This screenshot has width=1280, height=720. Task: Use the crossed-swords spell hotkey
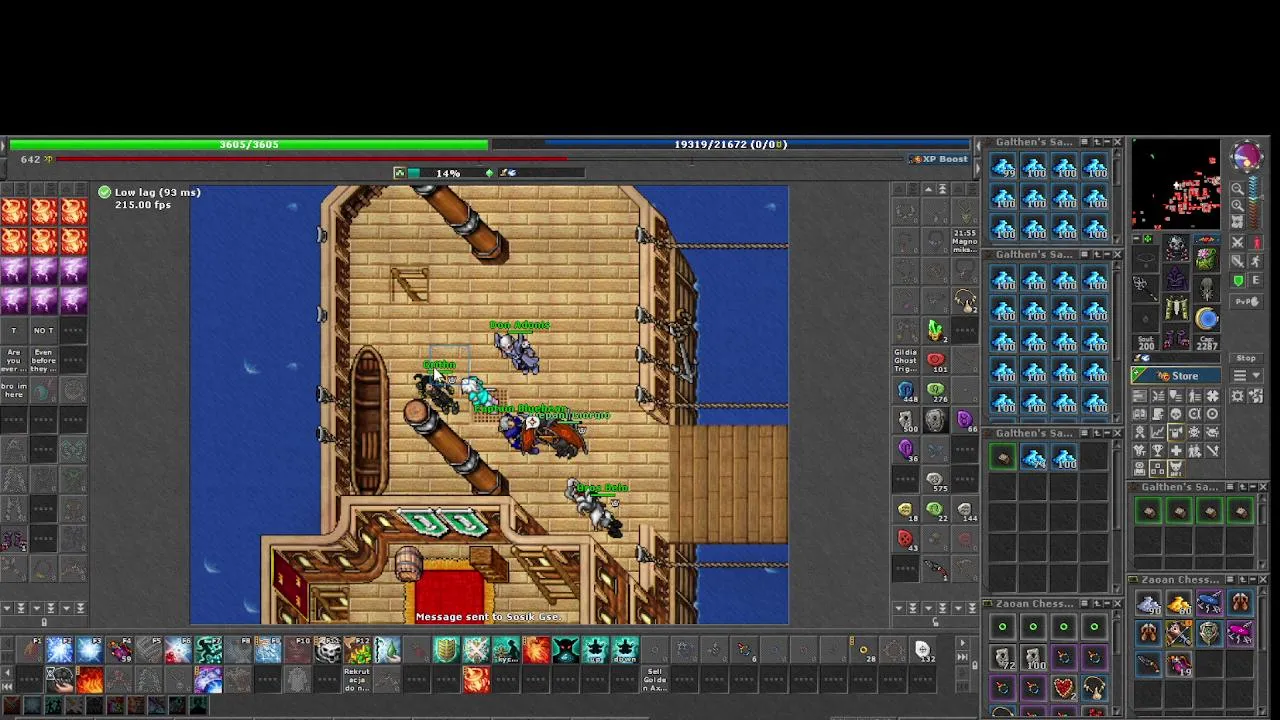pos(476,651)
